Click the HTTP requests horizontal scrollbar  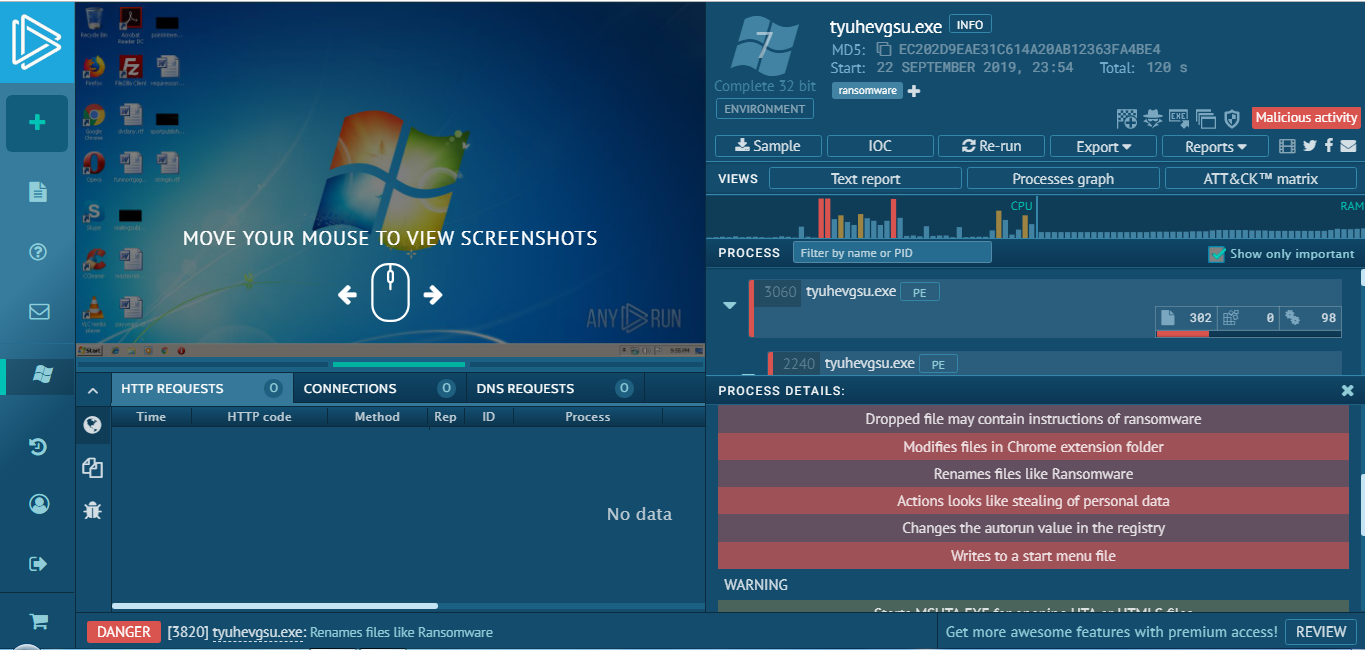[275, 606]
